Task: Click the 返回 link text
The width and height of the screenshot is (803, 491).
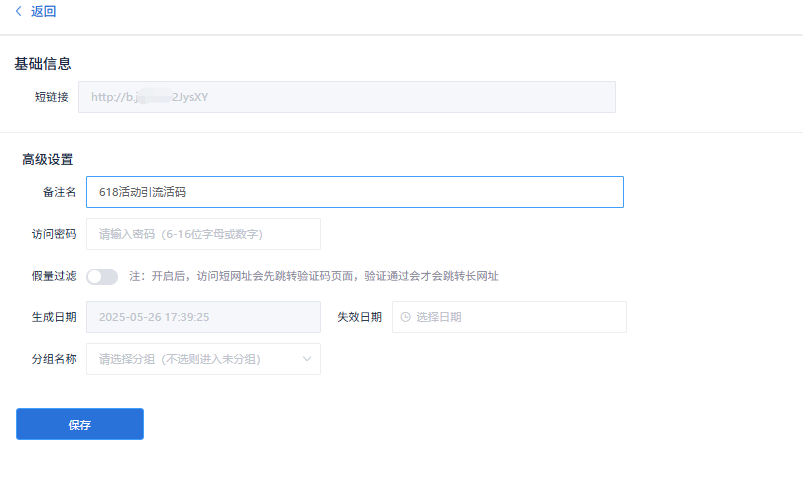Action: point(44,11)
